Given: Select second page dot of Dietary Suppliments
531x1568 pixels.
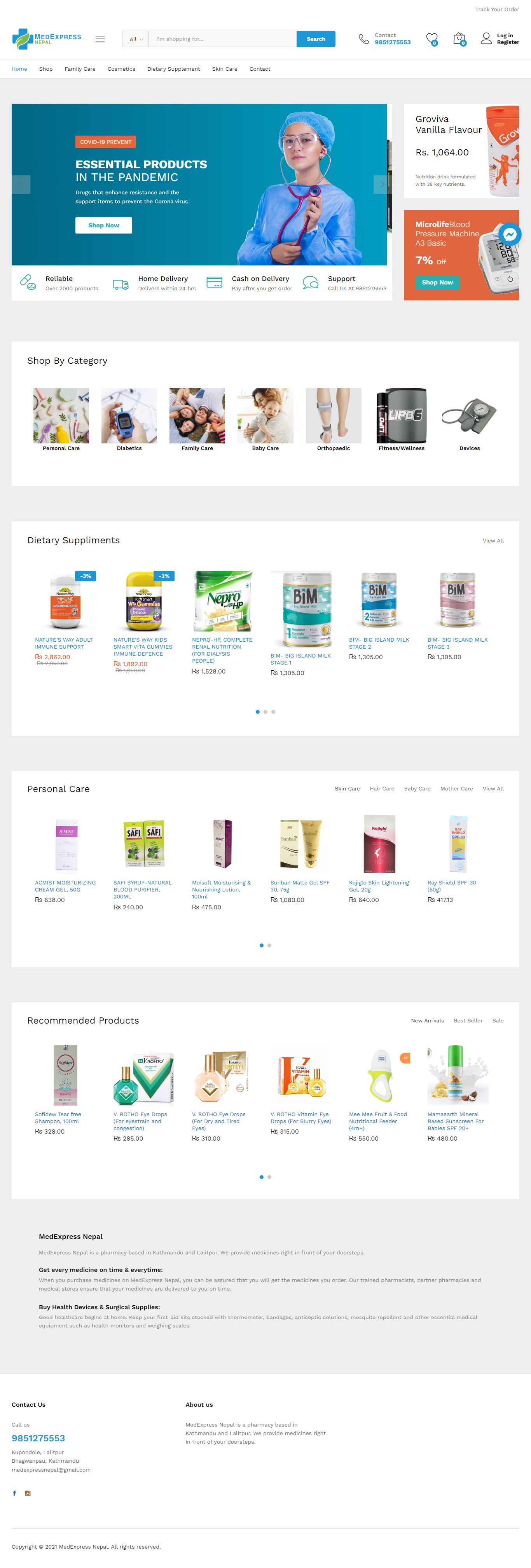Looking at the screenshot, I should tap(265, 712).
